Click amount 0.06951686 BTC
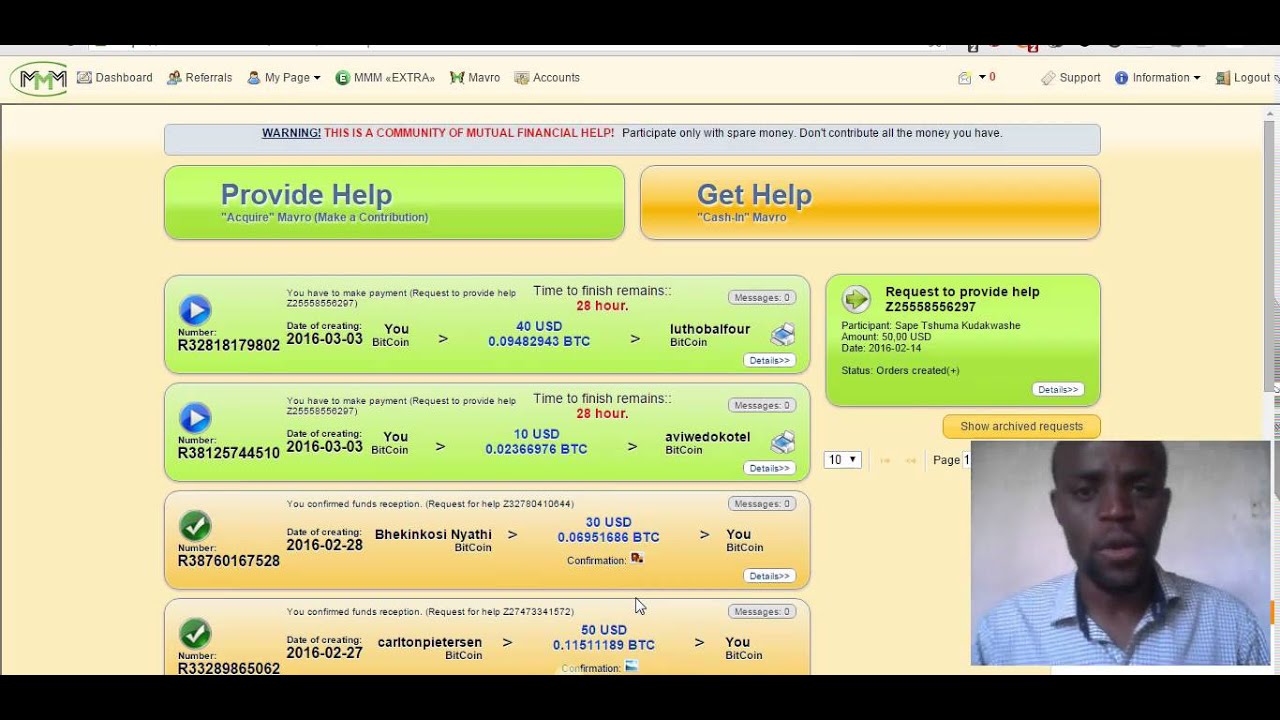Viewport: 1280px width, 720px height. point(609,538)
